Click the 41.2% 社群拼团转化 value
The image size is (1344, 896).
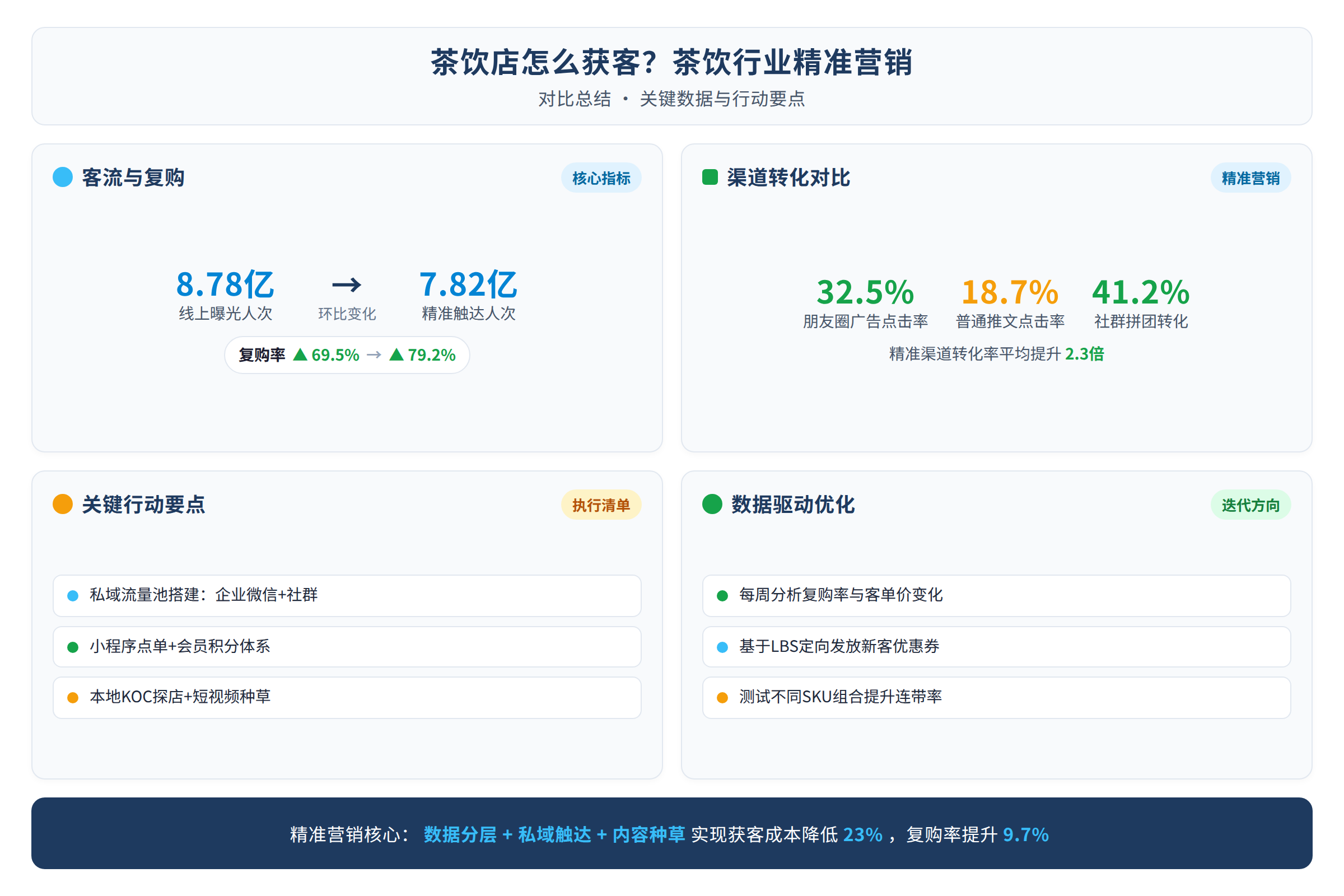click(x=1141, y=292)
